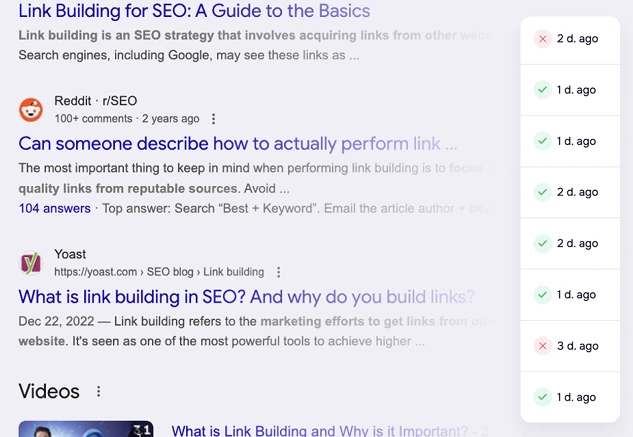The height and width of the screenshot is (437, 633).
Task: Open "Link Building for SEO: A Guide" result
Action: (194, 12)
